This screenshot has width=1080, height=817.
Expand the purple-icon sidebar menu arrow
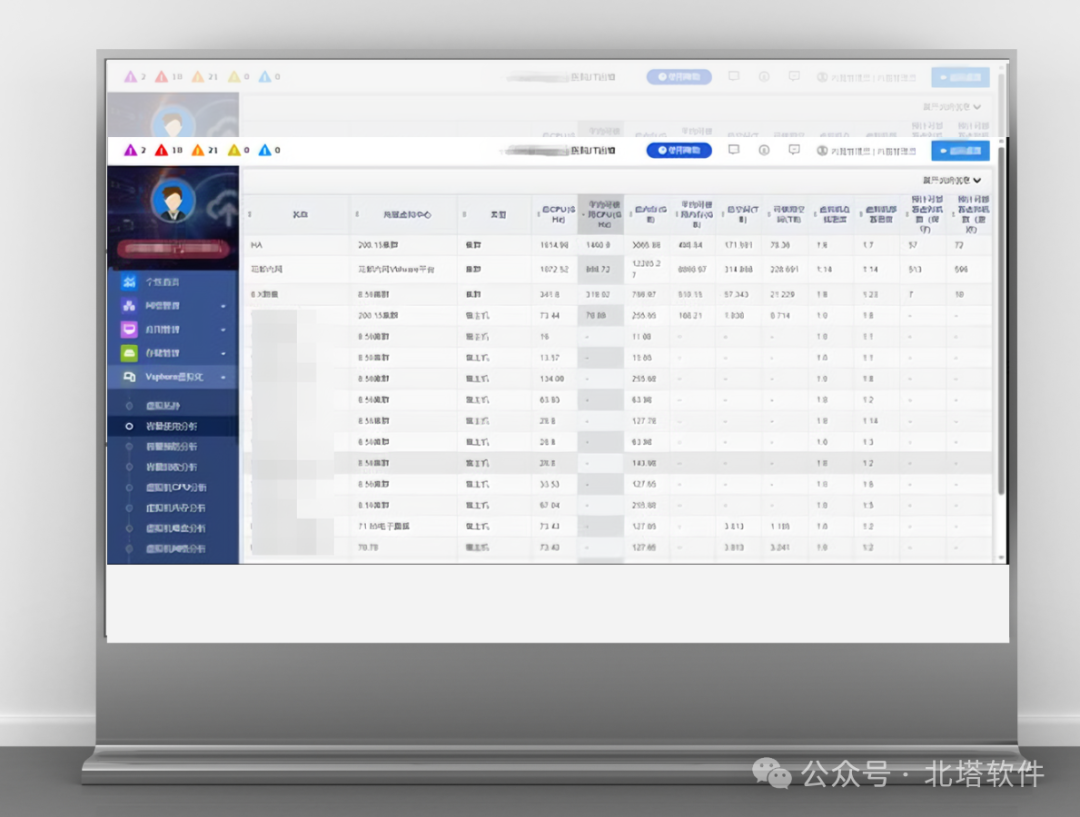[223, 306]
